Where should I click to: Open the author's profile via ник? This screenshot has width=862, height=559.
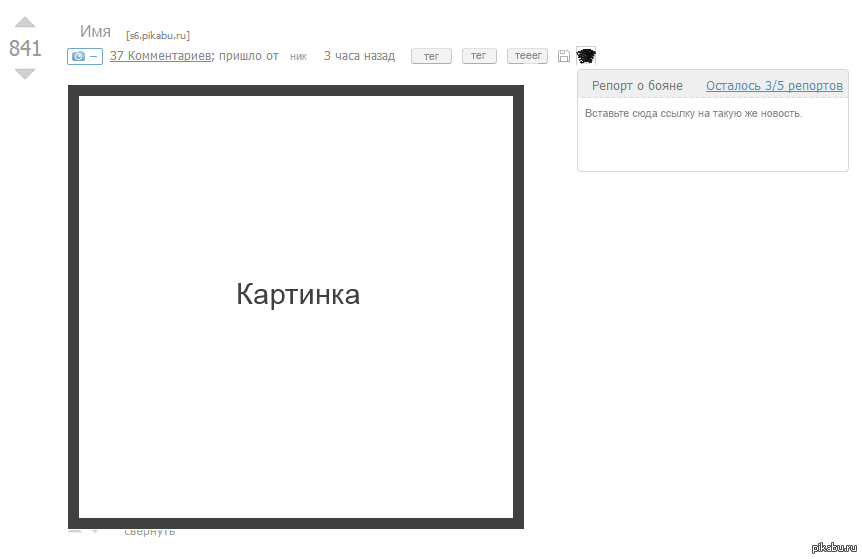298,57
